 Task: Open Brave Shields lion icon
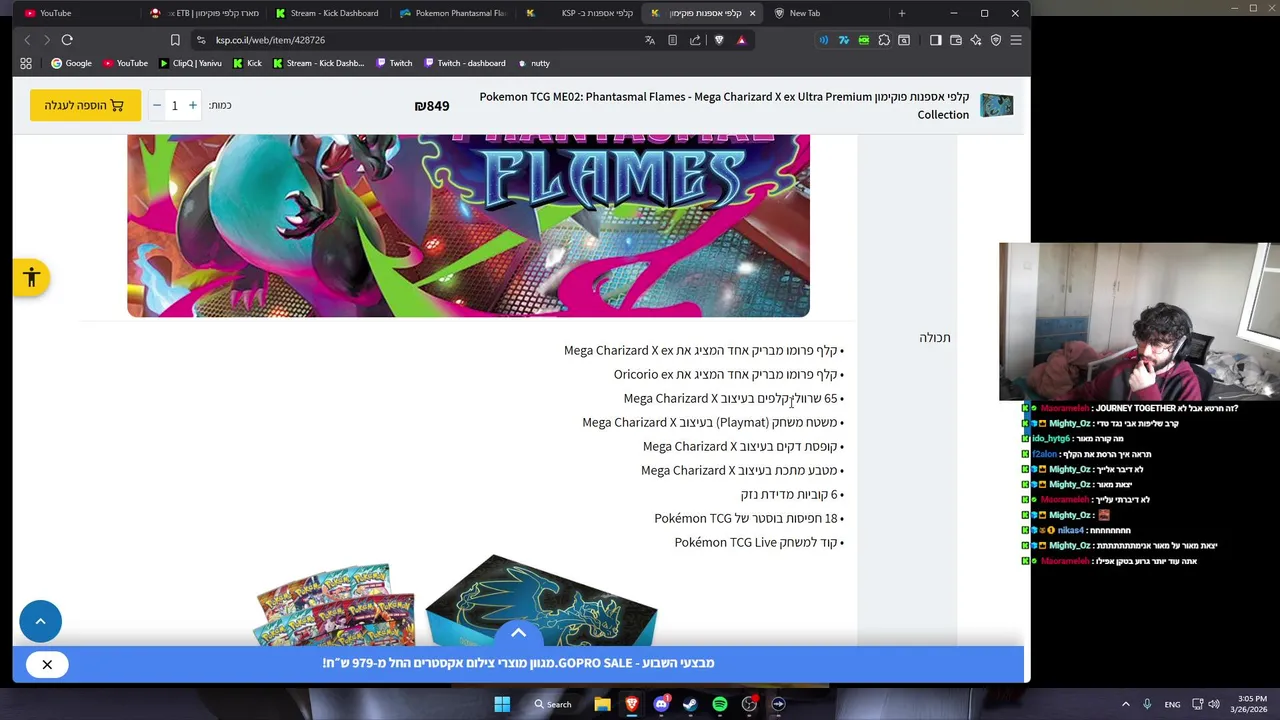click(x=718, y=40)
